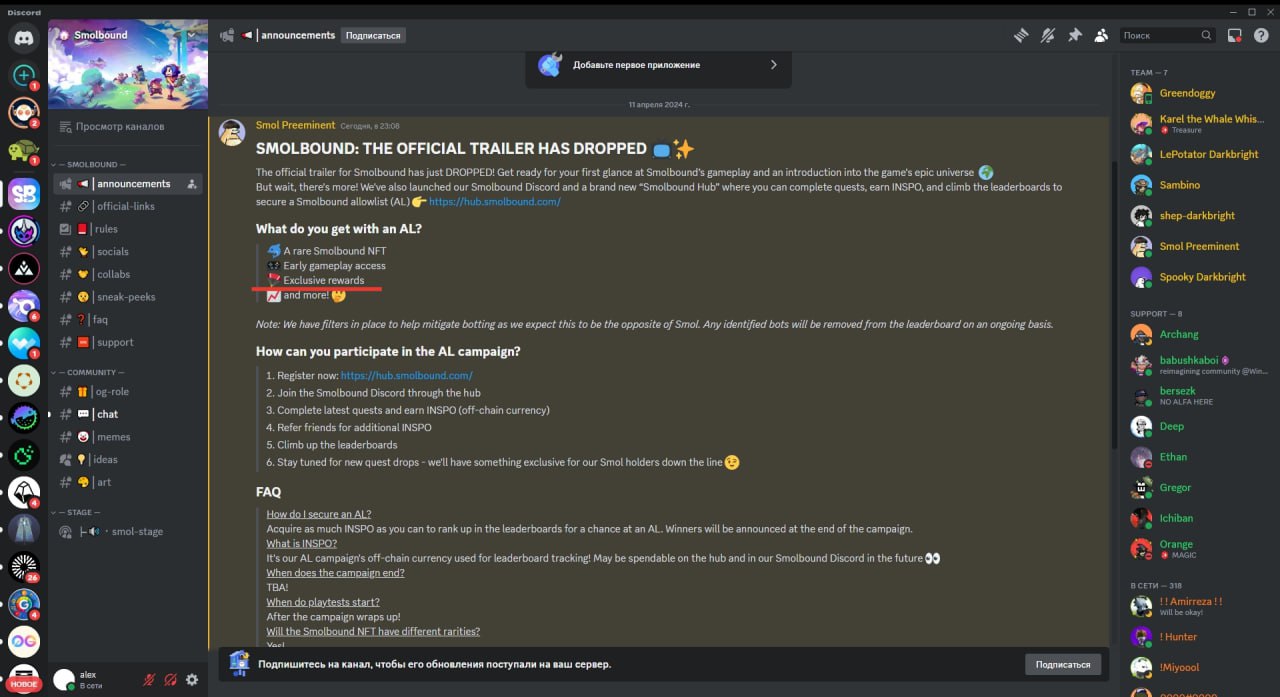Click Подписаться button in channel header
Screen dimensions: 1280x697
click(373, 35)
